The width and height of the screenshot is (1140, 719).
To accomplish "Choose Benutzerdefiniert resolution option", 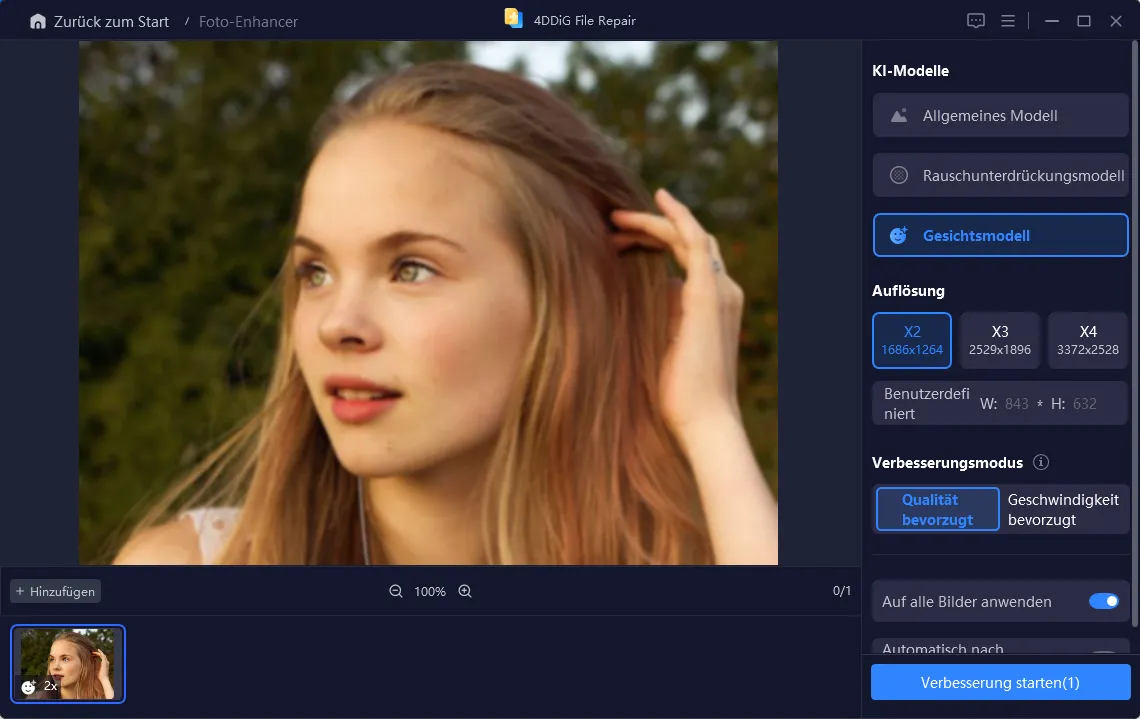I will 924,402.
